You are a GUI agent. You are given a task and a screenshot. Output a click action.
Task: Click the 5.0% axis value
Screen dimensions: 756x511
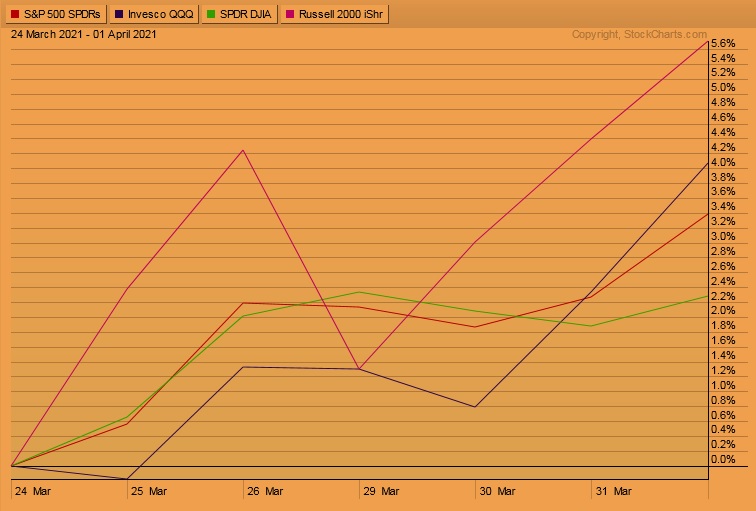pos(723,87)
